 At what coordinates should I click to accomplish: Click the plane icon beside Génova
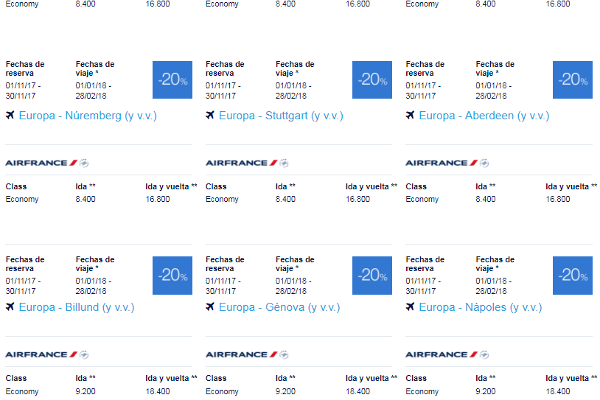click(x=210, y=307)
